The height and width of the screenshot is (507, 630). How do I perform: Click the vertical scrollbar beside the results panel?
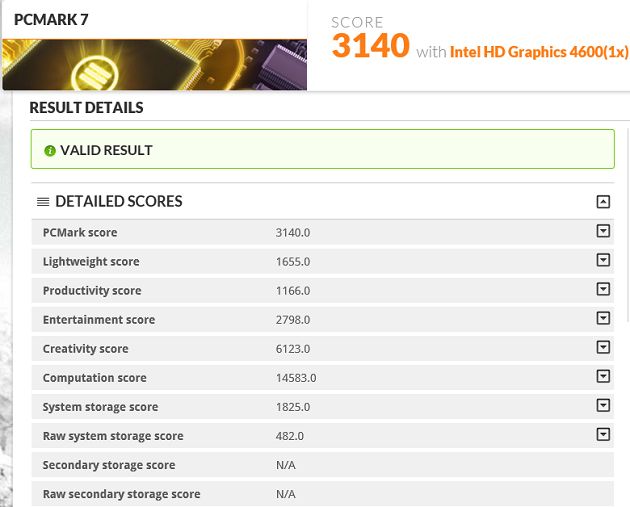click(628, 225)
